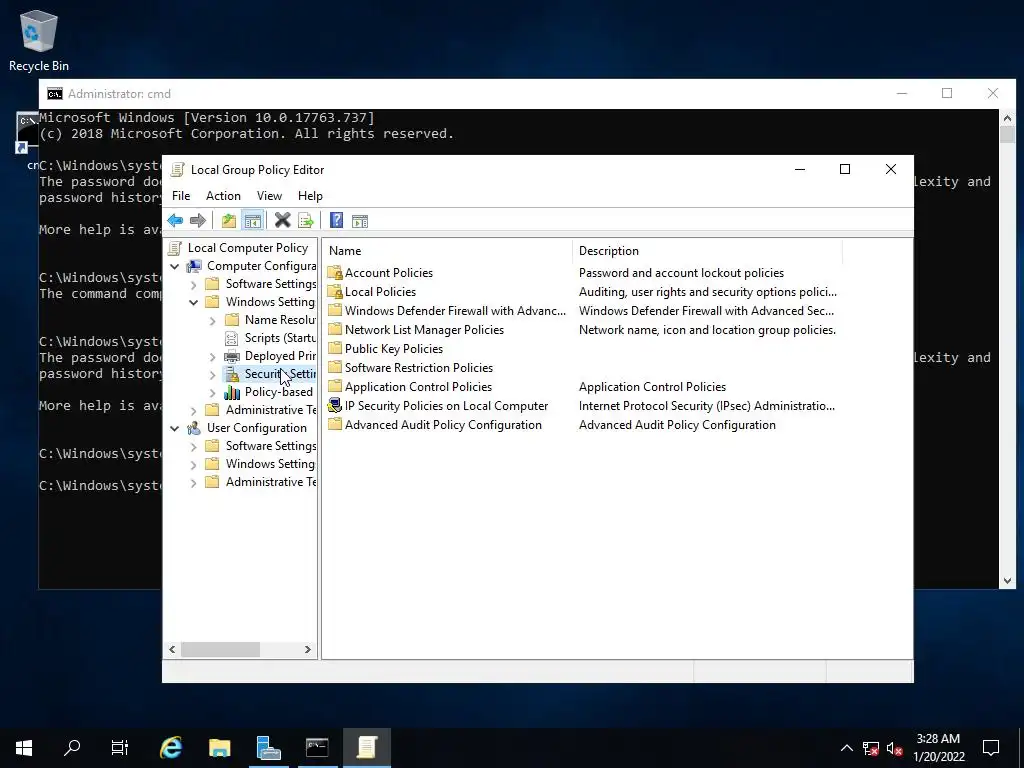This screenshot has width=1024, height=768.
Task: Collapse the User Configuration node
Action: (x=174, y=428)
